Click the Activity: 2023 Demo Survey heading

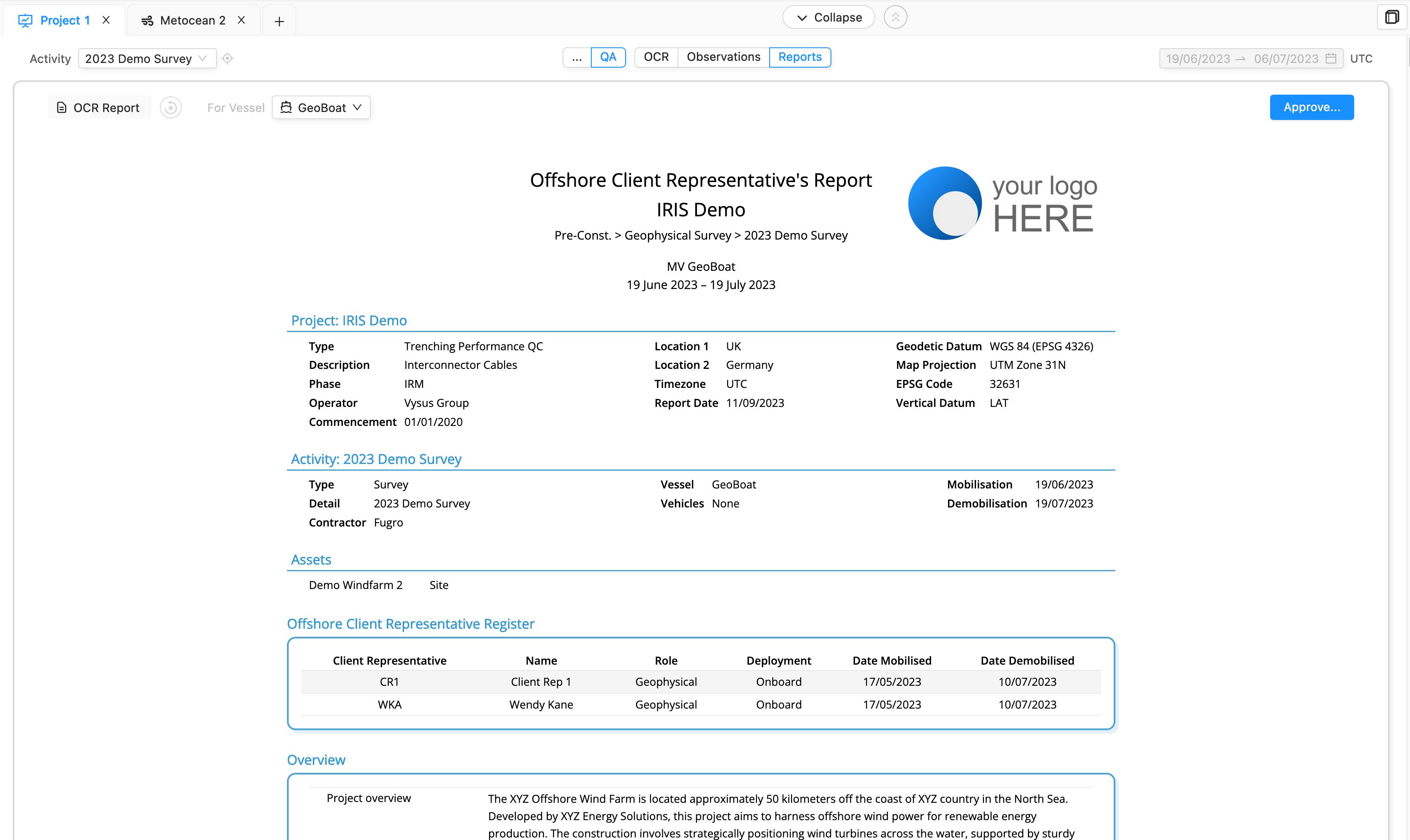tap(376, 459)
